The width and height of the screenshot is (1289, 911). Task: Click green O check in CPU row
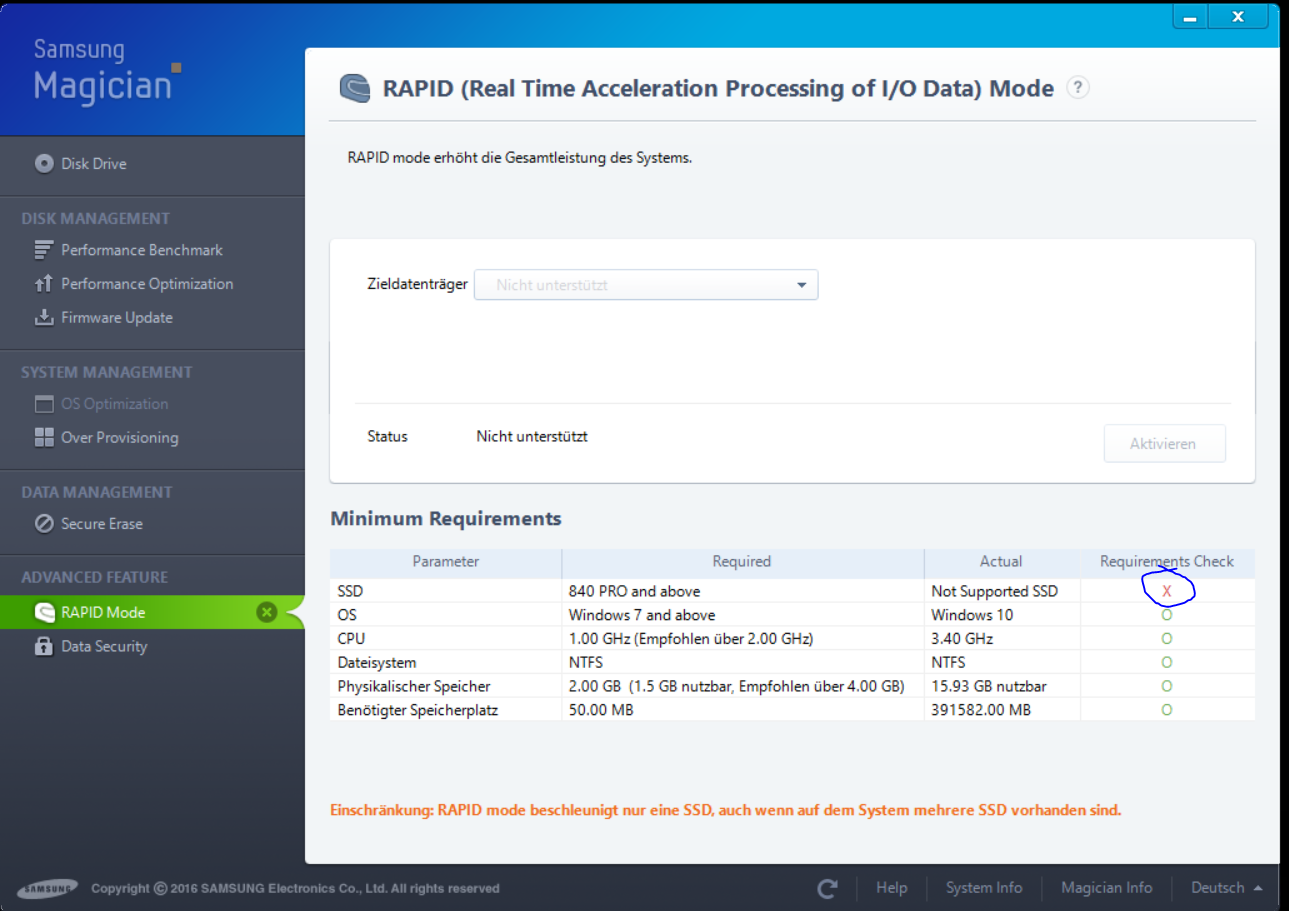pos(1167,639)
